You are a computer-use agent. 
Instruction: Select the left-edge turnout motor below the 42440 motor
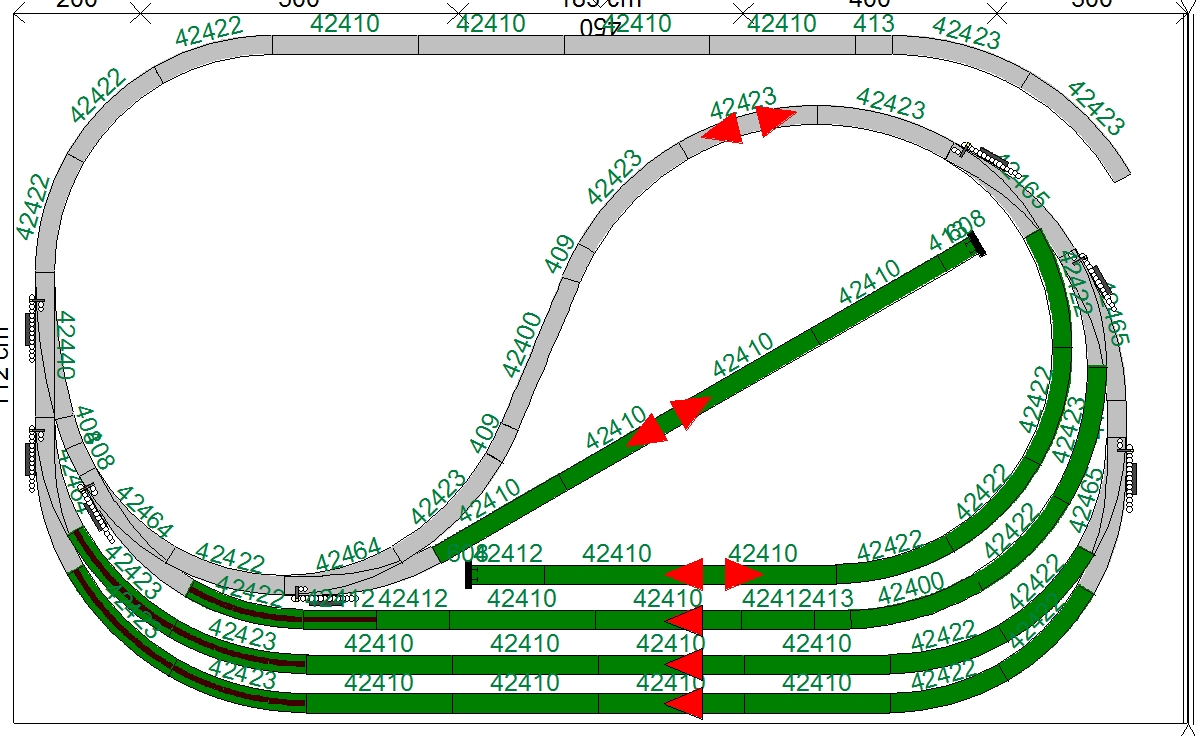coord(33,458)
